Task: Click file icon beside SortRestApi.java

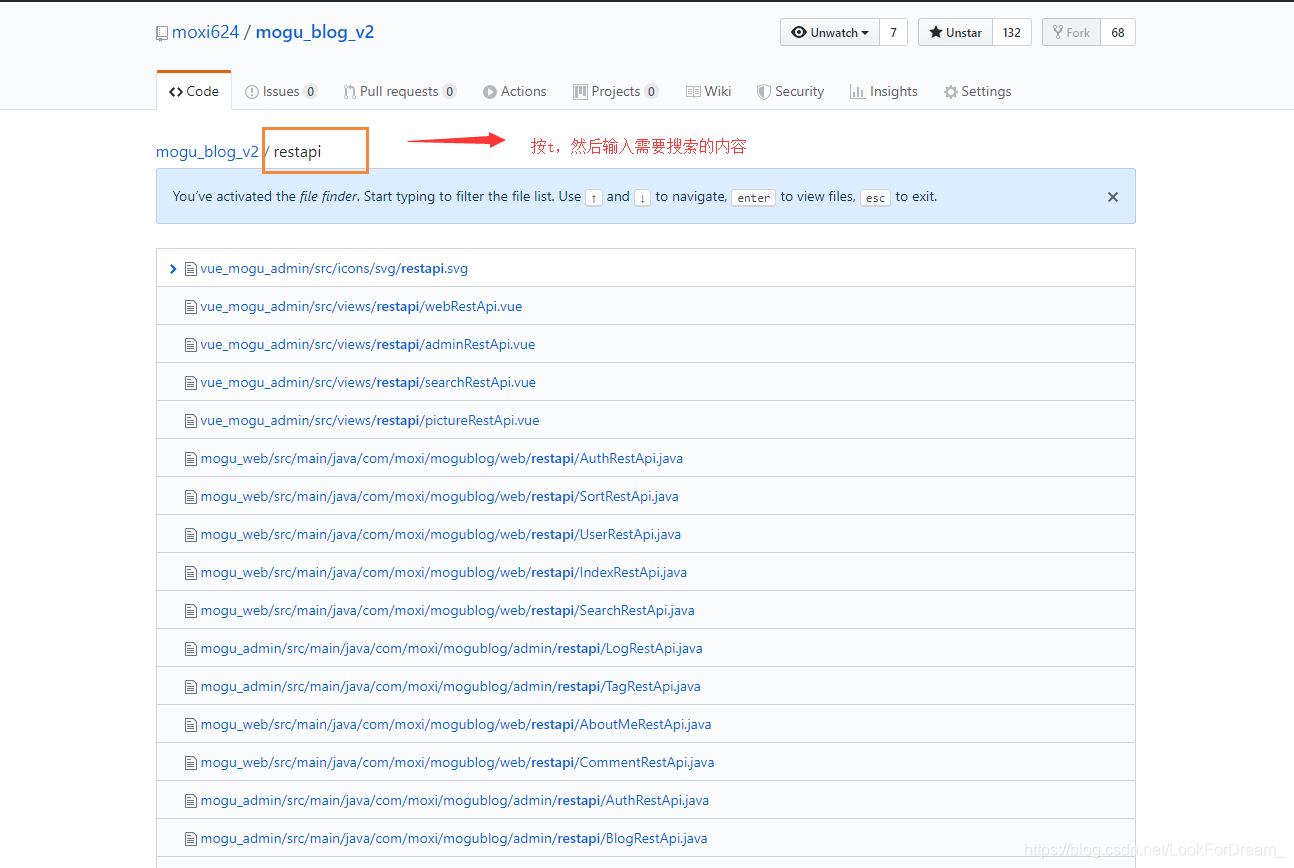Action: pyautogui.click(x=190, y=497)
